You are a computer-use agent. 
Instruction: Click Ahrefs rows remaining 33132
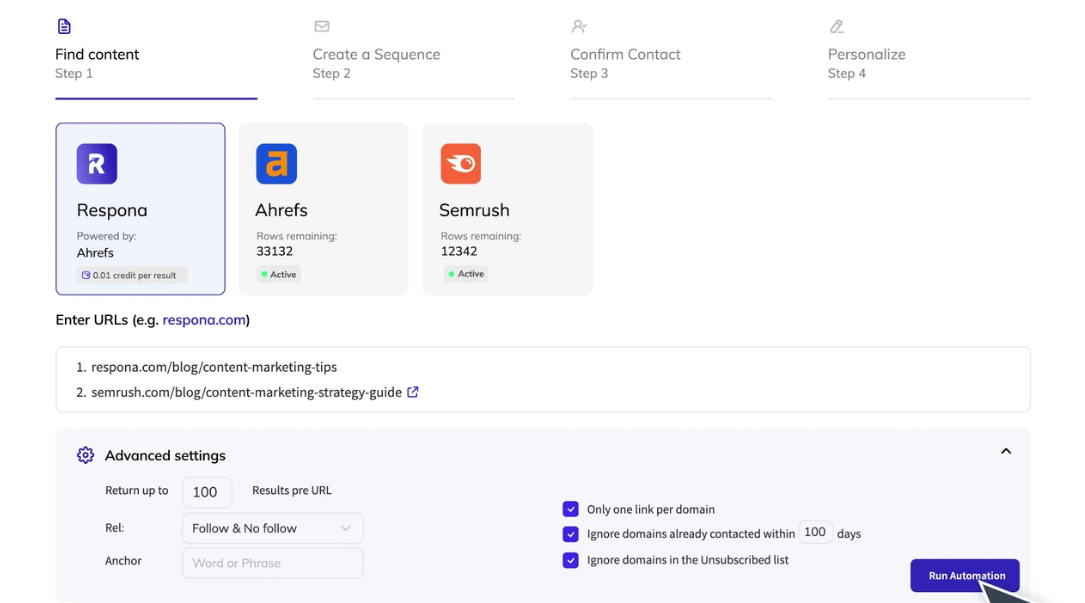click(275, 251)
